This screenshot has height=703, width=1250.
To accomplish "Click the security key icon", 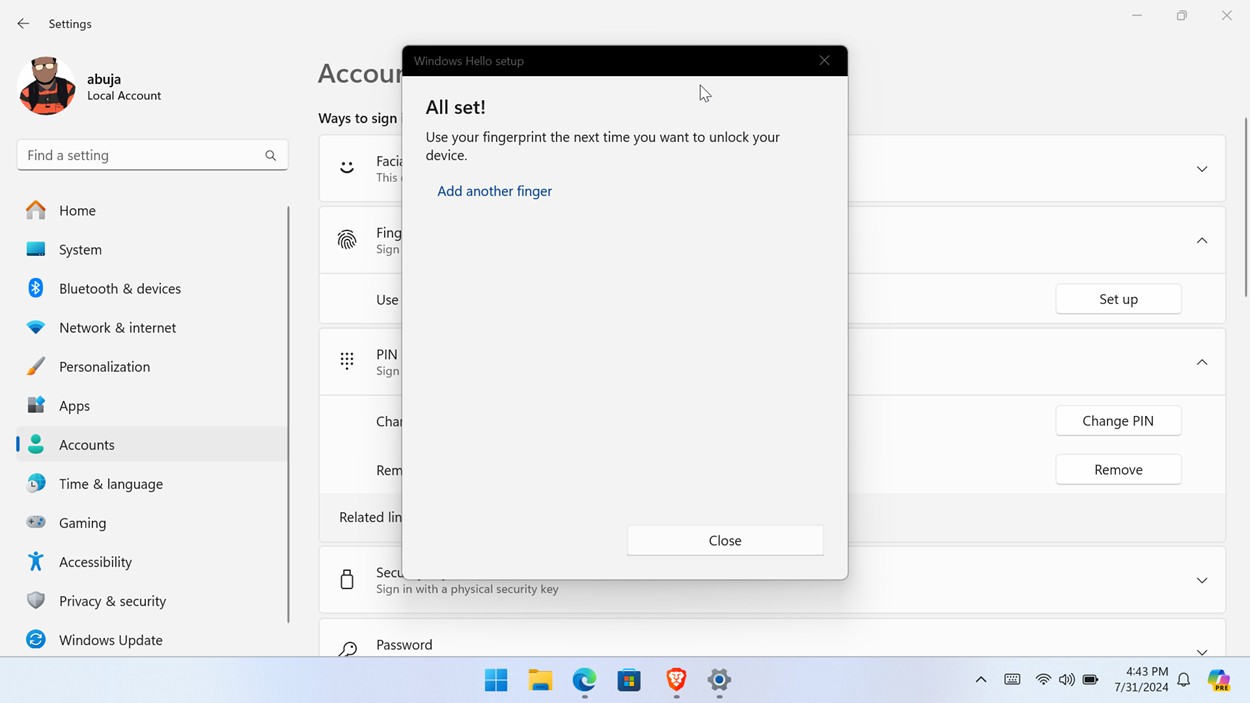I will coord(347,579).
